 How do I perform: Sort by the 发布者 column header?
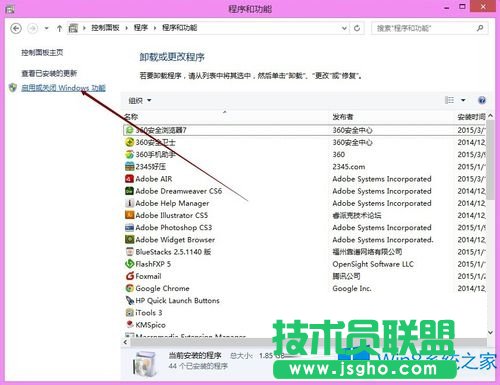(x=343, y=117)
